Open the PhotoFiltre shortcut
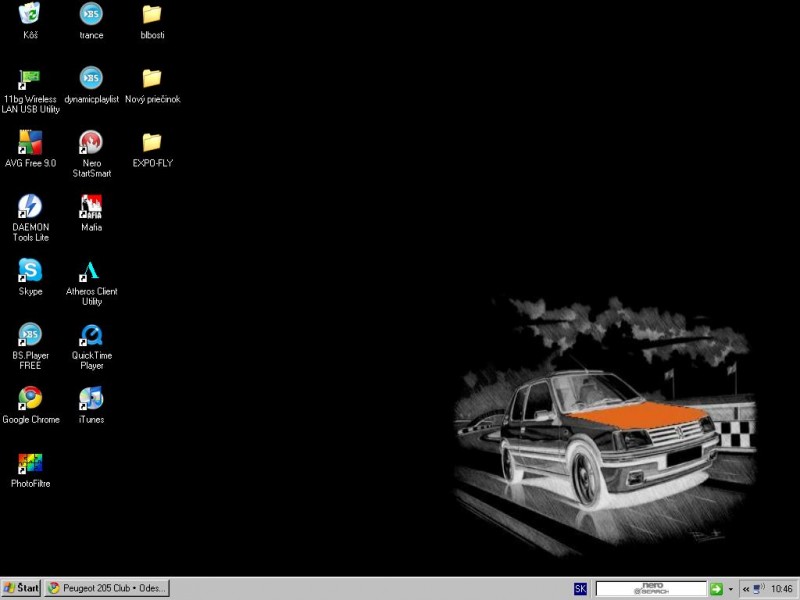 [30, 462]
